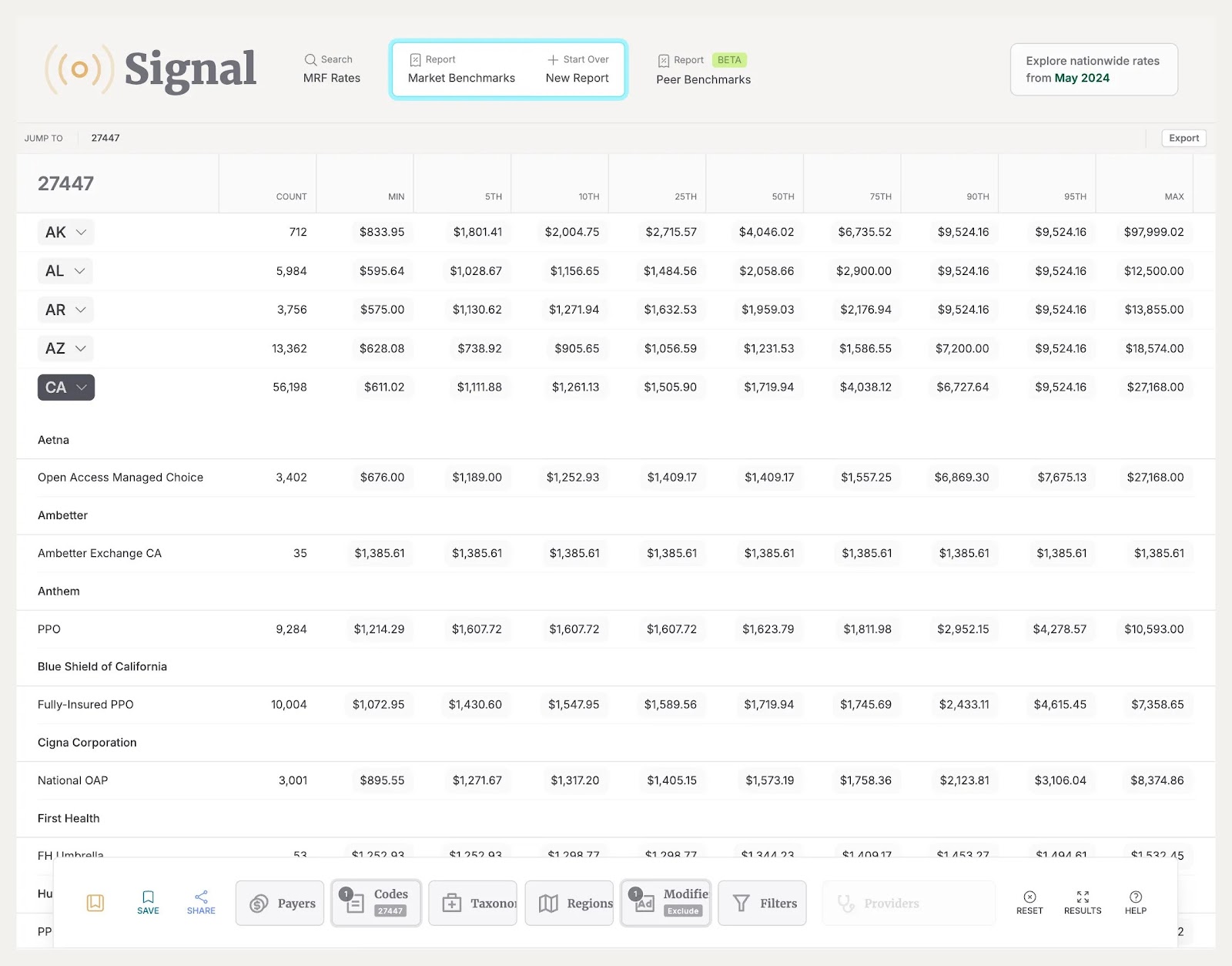This screenshot has width=1232, height=966.
Task: Click AR 50th value $1,959.03
Action: pyautogui.click(x=768, y=310)
